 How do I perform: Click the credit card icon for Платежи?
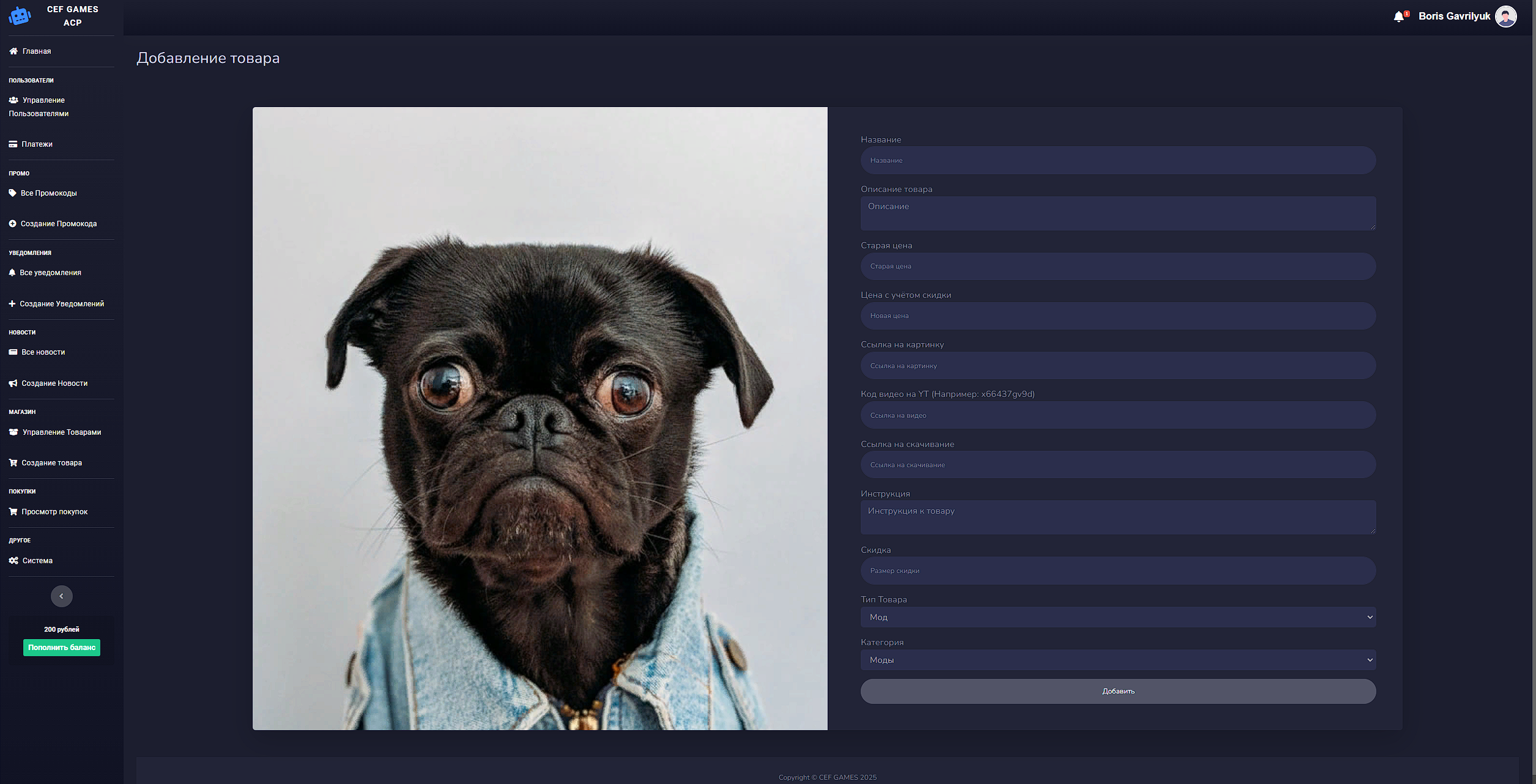point(13,144)
